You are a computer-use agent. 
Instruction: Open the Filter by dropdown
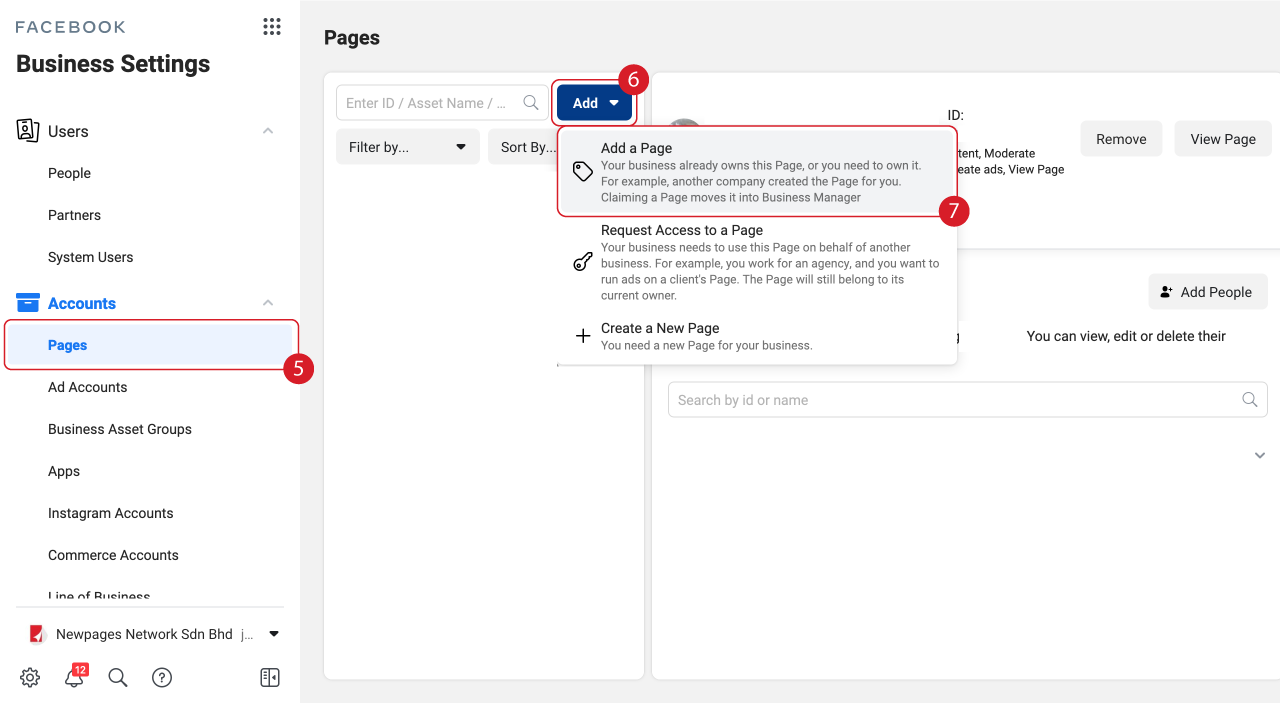coord(407,147)
